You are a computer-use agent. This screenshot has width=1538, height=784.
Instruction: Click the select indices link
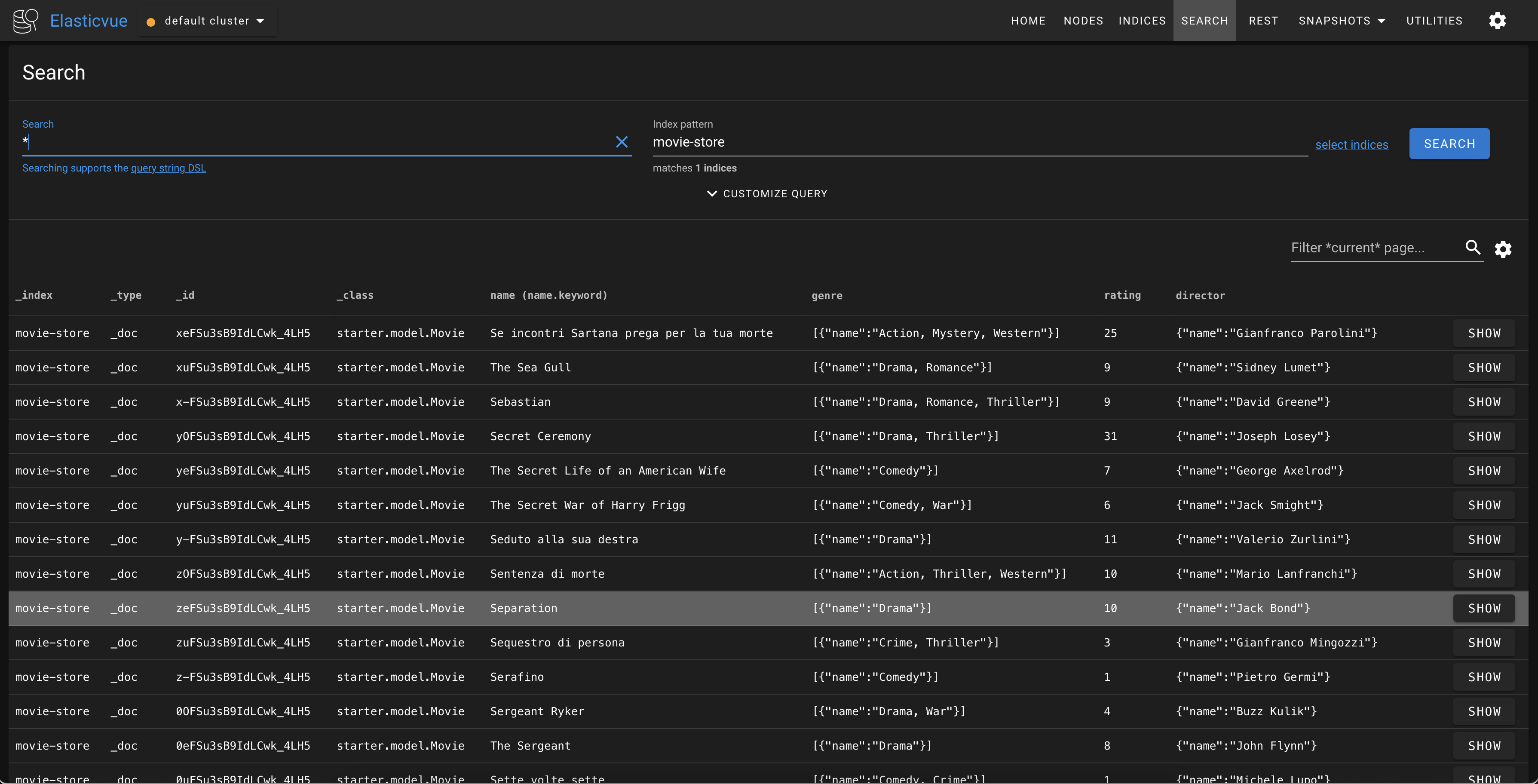1351,144
